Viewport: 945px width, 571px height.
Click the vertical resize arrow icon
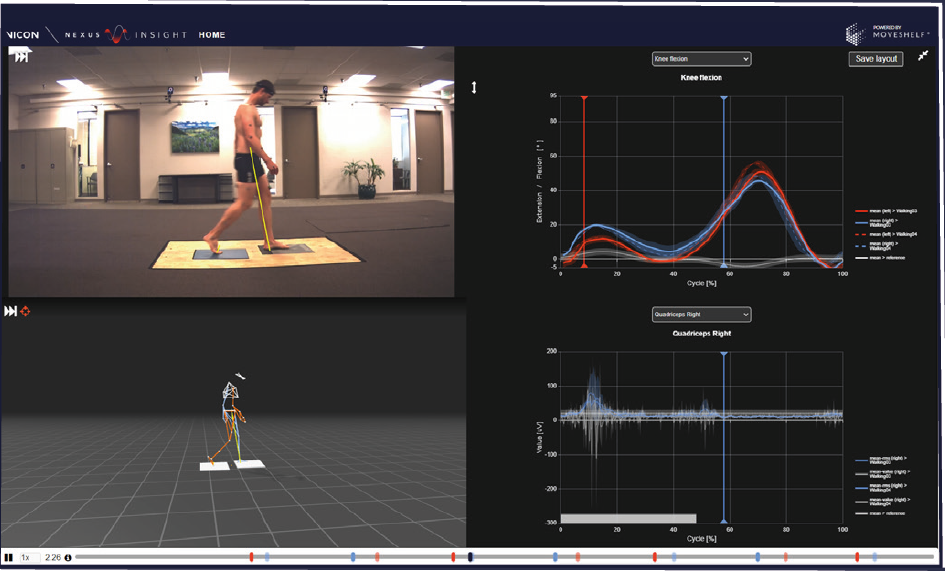point(474,88)
